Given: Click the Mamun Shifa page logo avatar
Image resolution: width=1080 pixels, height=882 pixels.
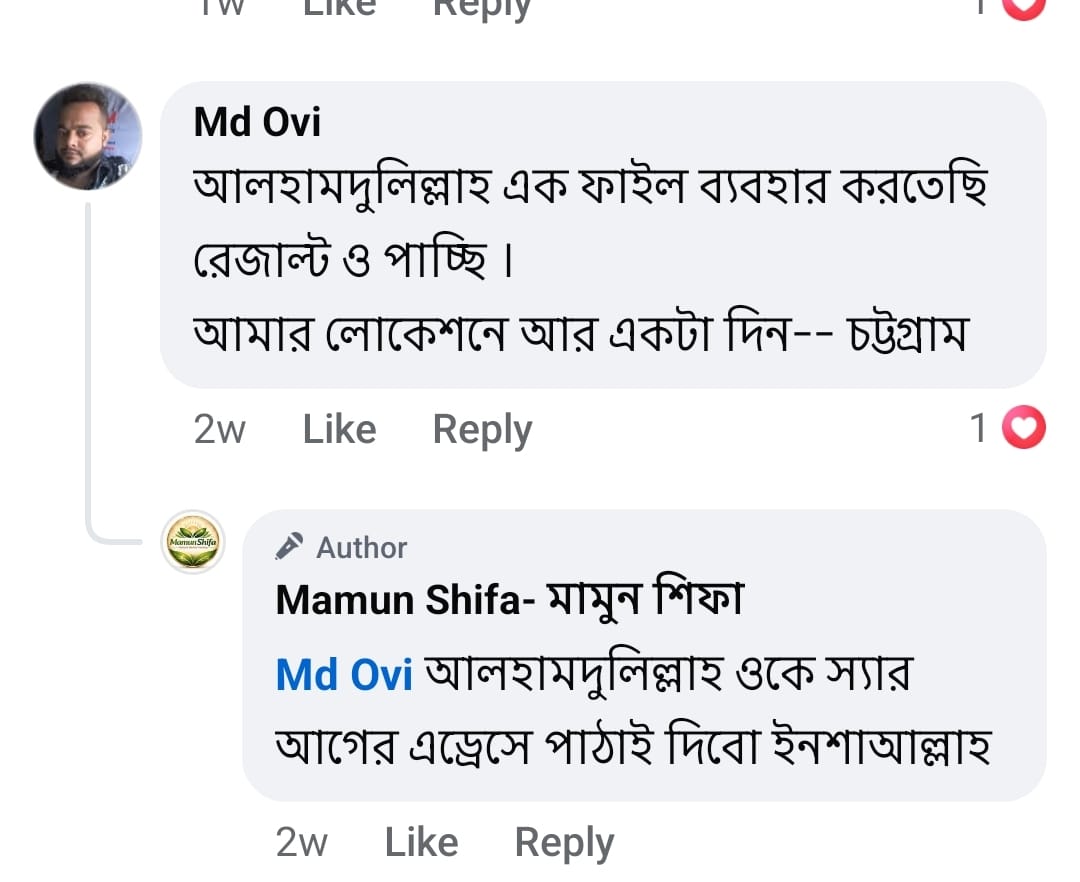Looking at the screenshot, I should (193, 542).
